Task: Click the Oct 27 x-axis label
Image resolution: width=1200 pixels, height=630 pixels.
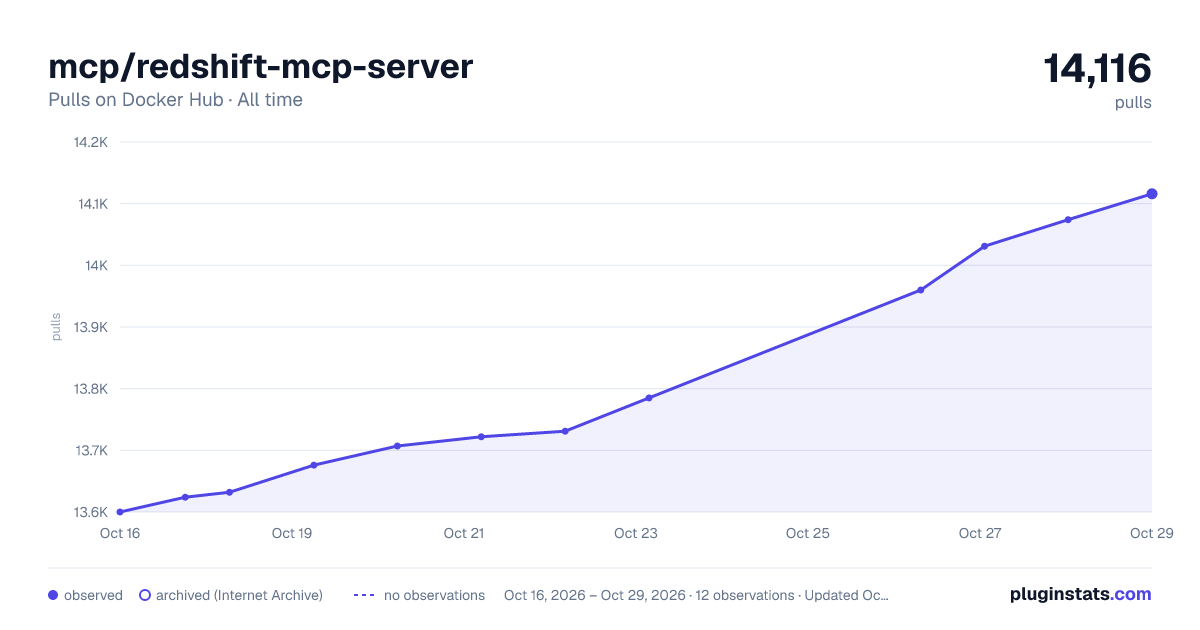Action: point(980,533)
